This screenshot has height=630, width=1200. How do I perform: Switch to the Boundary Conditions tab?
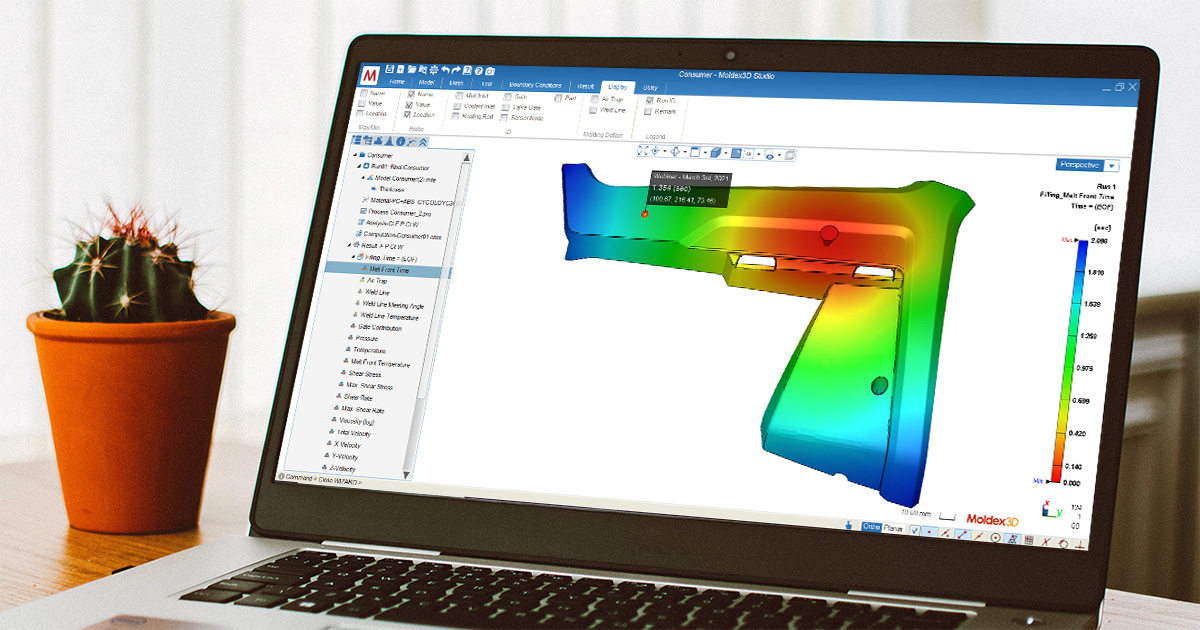tap(535, 85)
